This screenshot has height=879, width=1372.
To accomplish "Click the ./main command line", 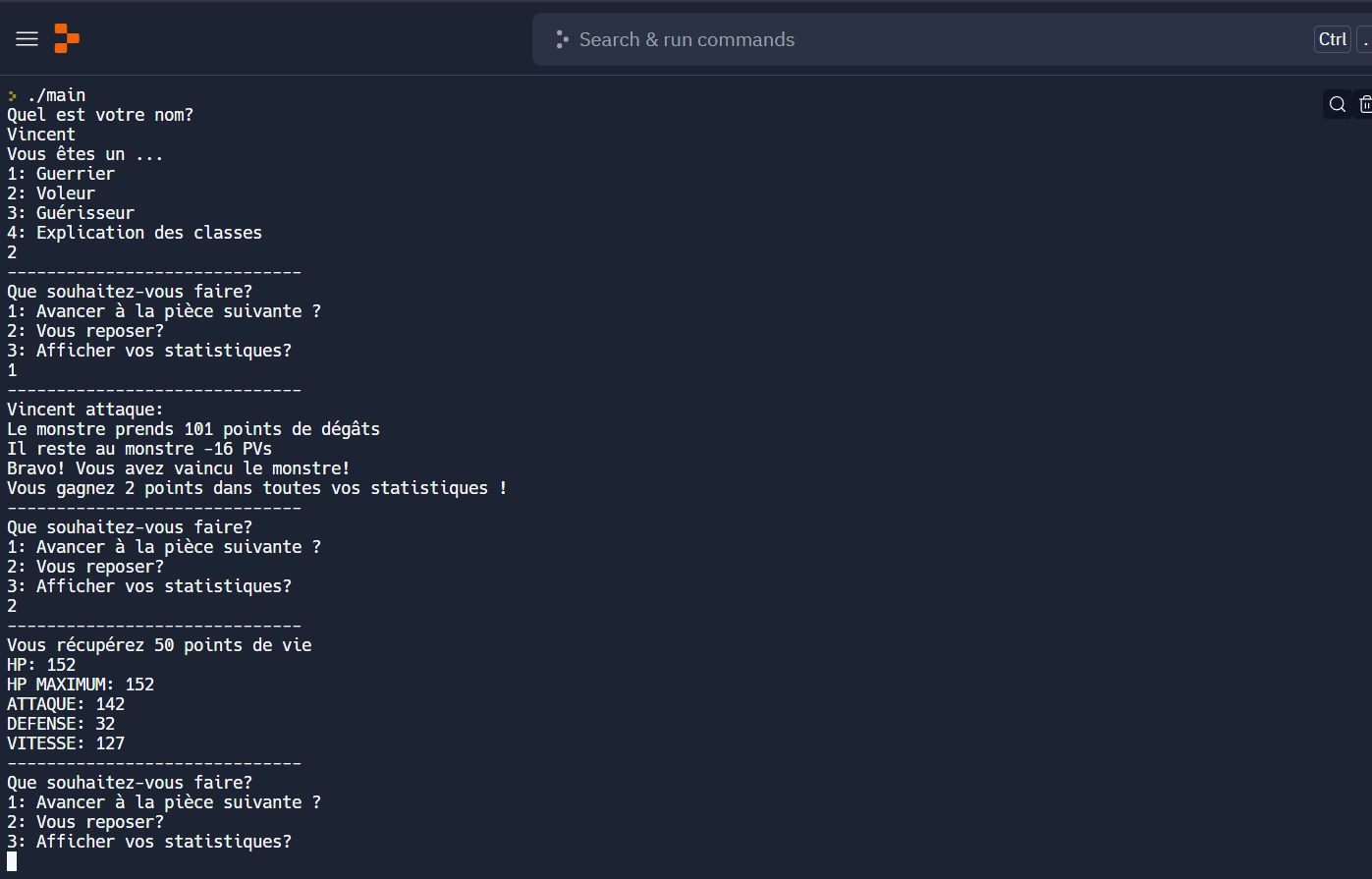I will pos(56,95).
